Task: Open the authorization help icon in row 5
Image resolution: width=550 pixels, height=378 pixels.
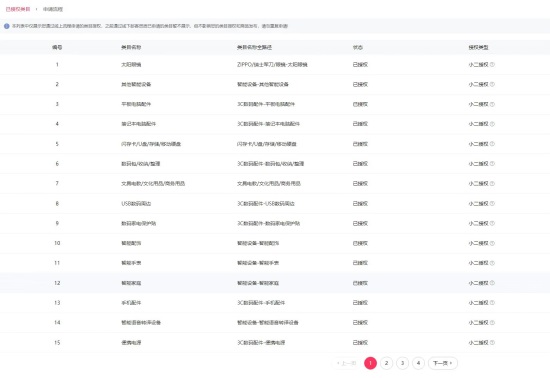Action: (492, 144)
